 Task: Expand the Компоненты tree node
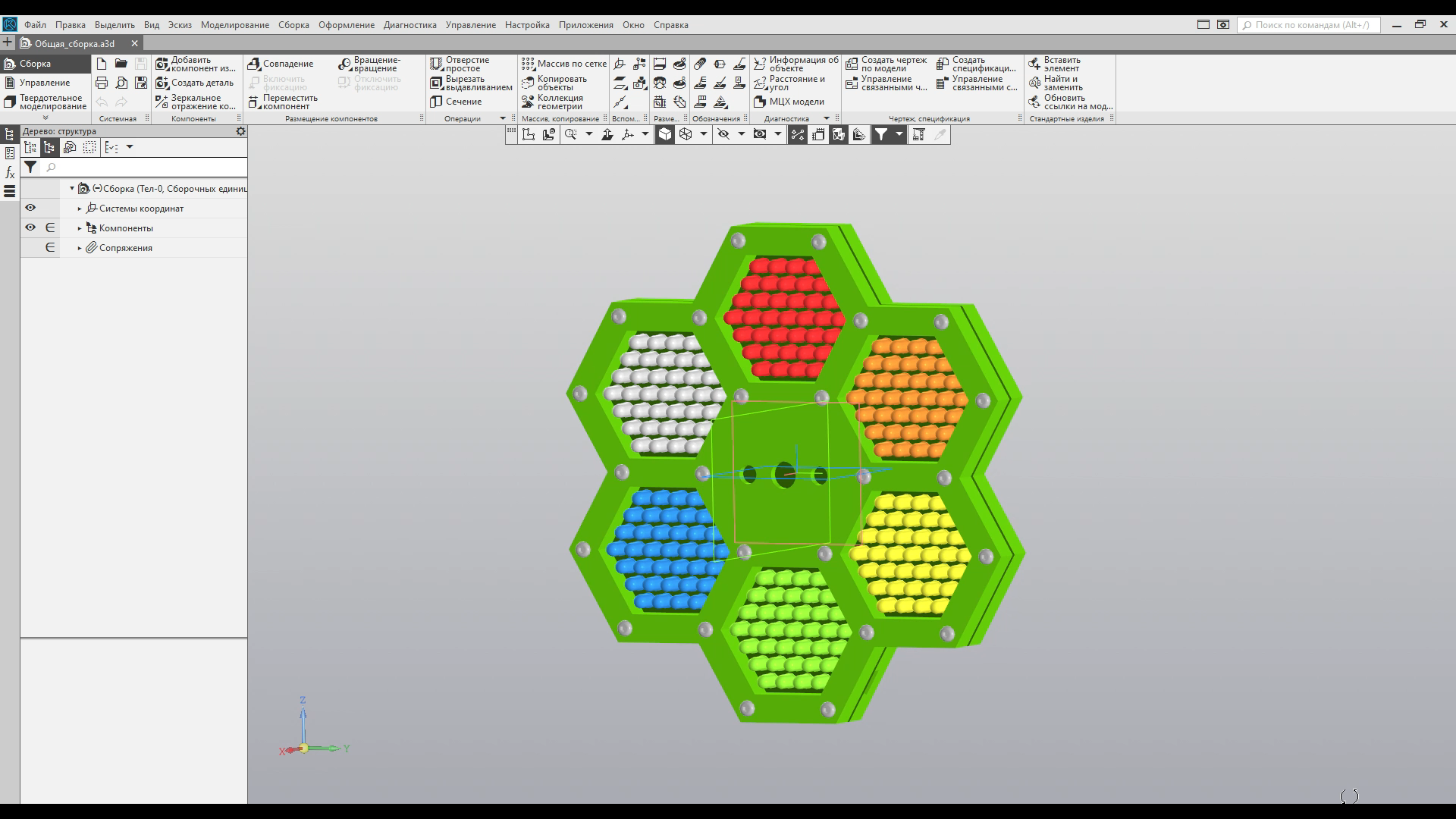click(x=80, y=228)
